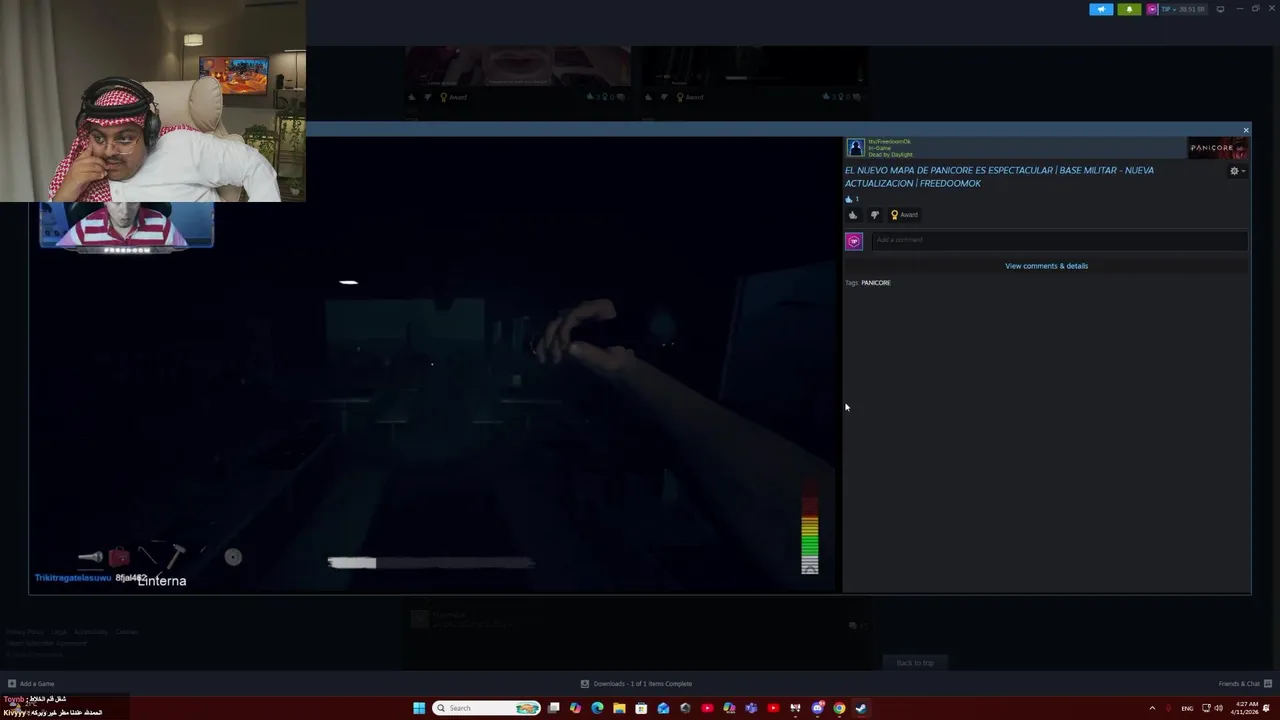Click Add a Game

tap(31, 684)
